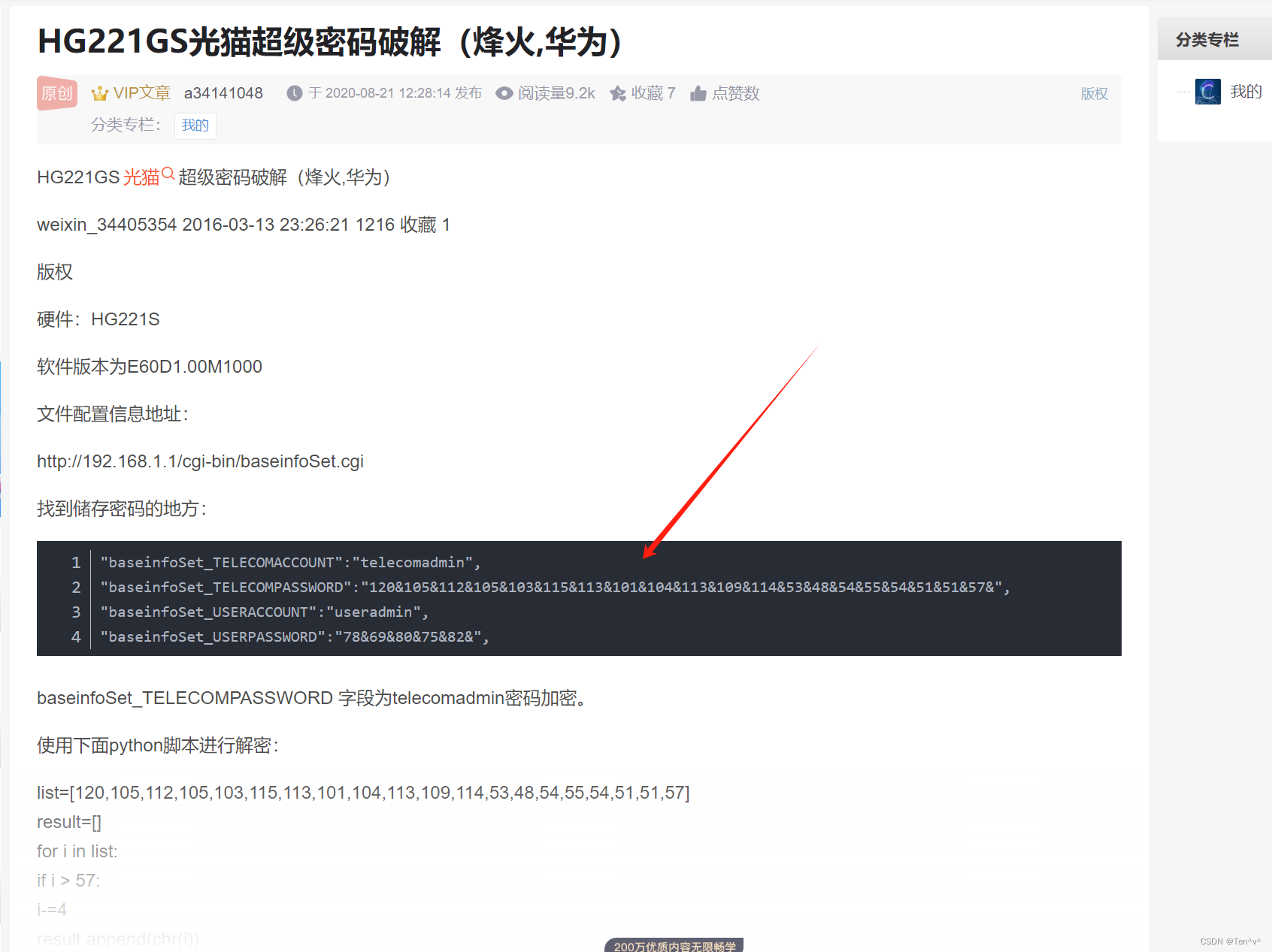This screenshot has height=952, width=1272.
Task: Click the 点赞数 thumbs-up icon
Action: click(x=698, y=93)
